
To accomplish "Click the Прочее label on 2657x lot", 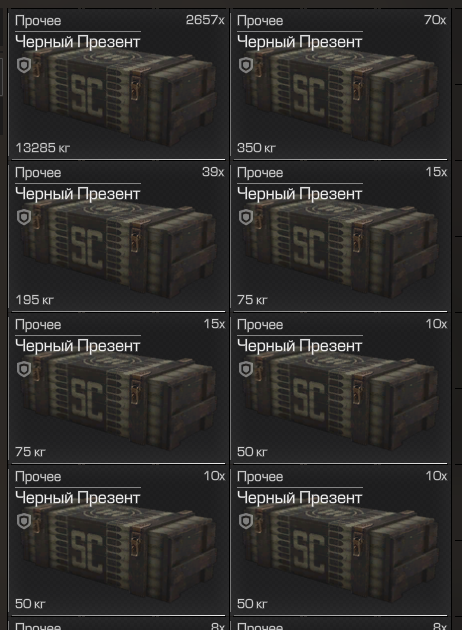I will 38,20.
